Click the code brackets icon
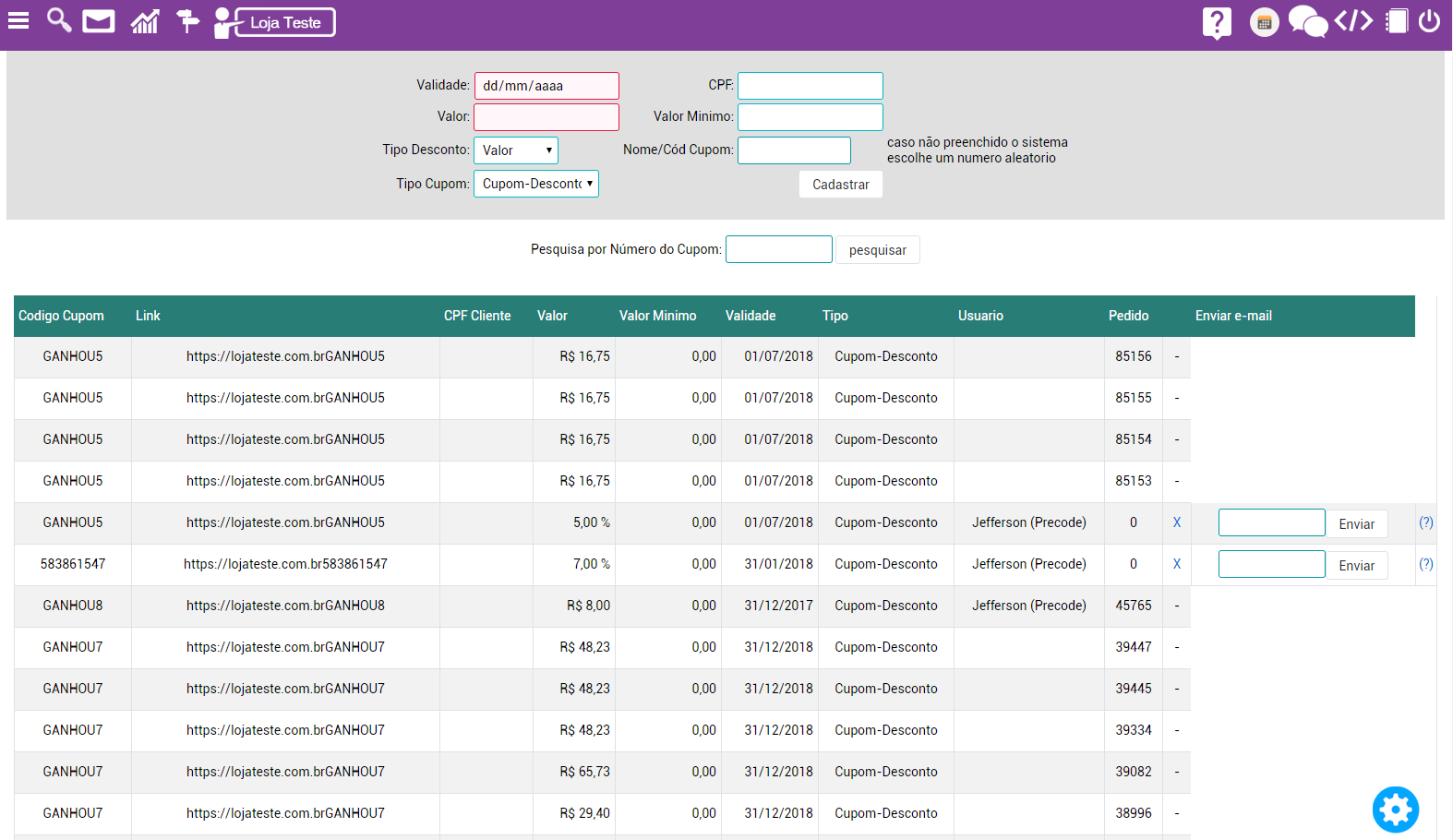1453x840 pixels. pyautogui.click(x=1353, y=20)
